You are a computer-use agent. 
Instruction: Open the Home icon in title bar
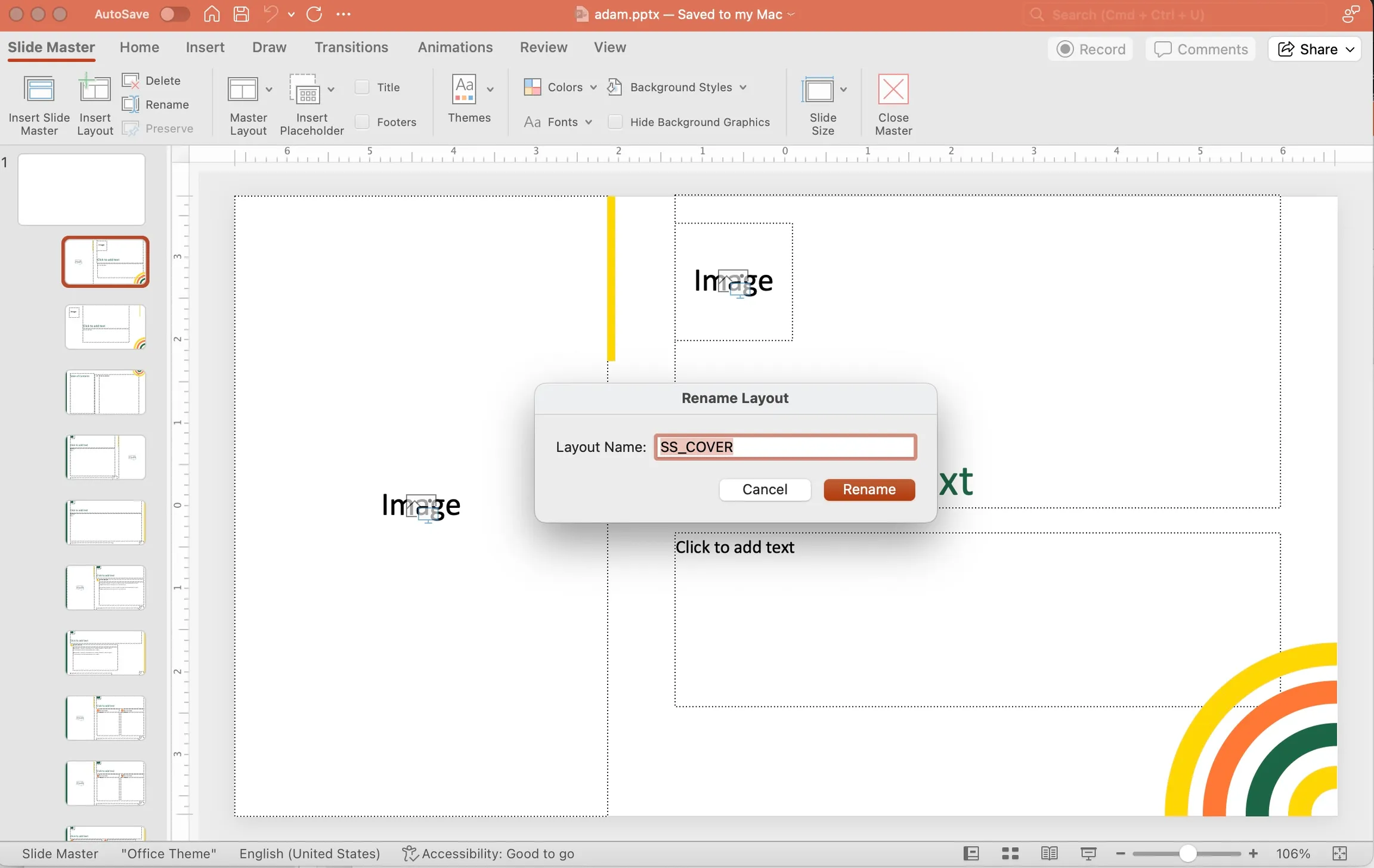(212, 14)
